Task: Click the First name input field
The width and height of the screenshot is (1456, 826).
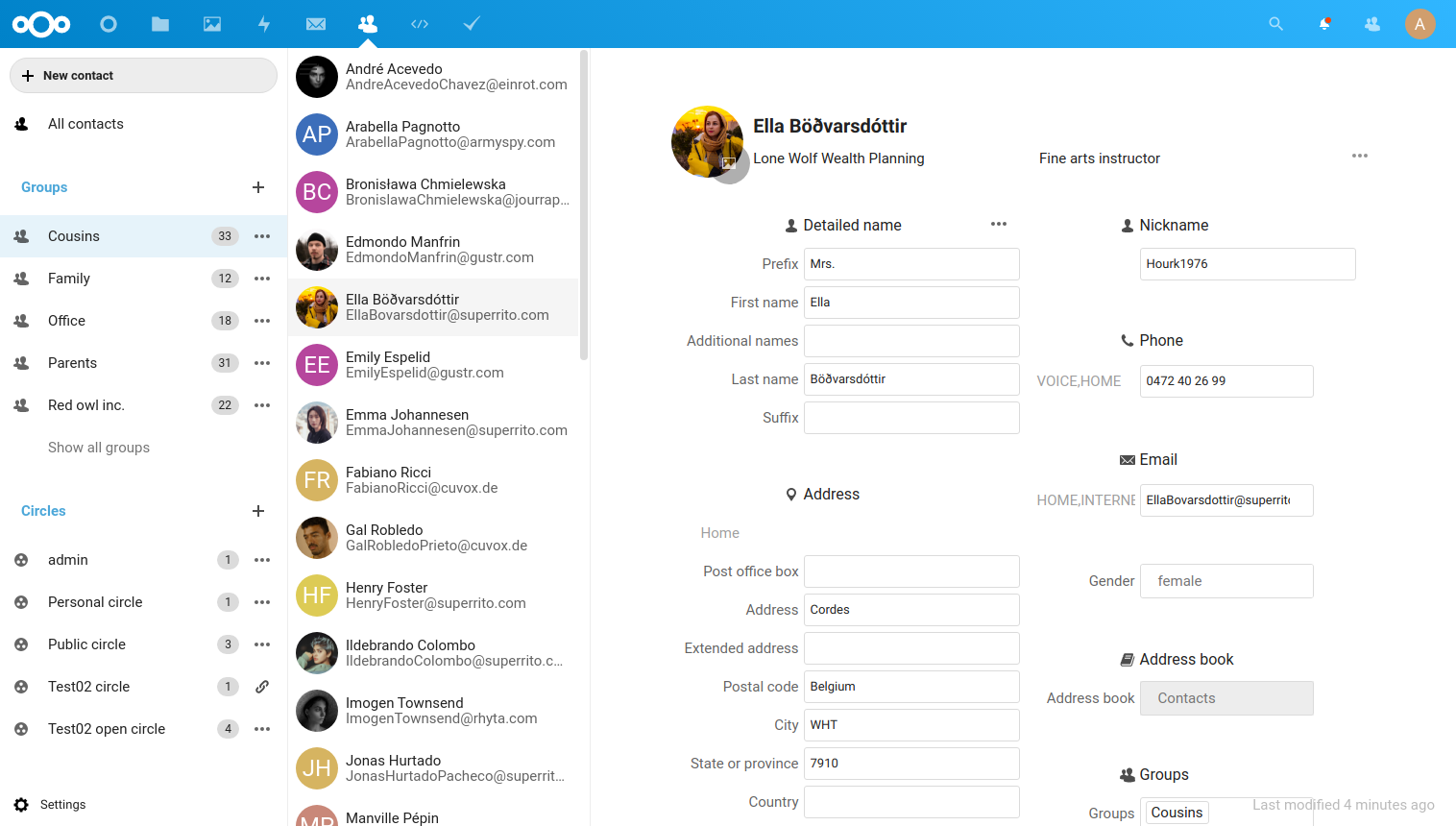Action: pos(910,303)
